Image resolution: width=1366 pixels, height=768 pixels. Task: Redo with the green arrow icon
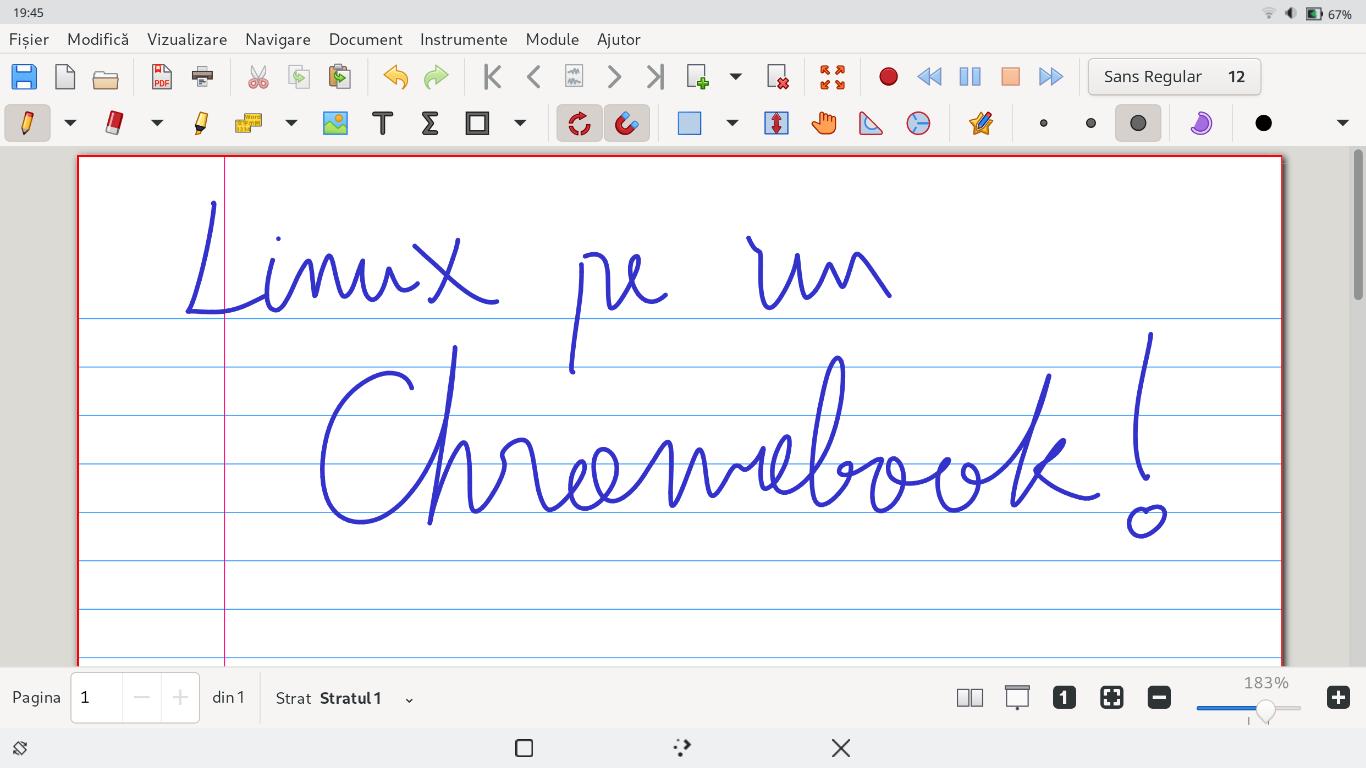[x=436, y=77]
